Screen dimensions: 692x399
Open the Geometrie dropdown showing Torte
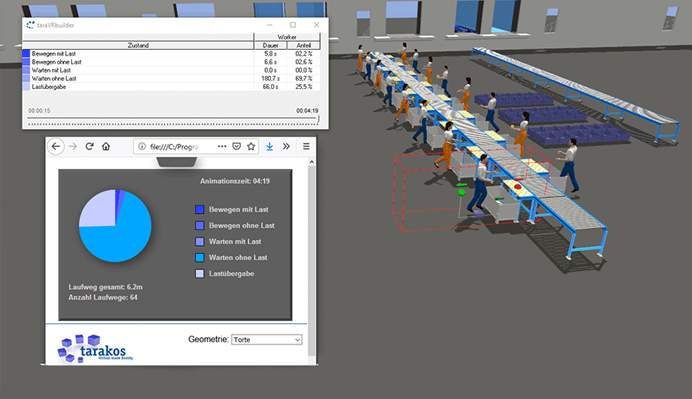(267, 339)
